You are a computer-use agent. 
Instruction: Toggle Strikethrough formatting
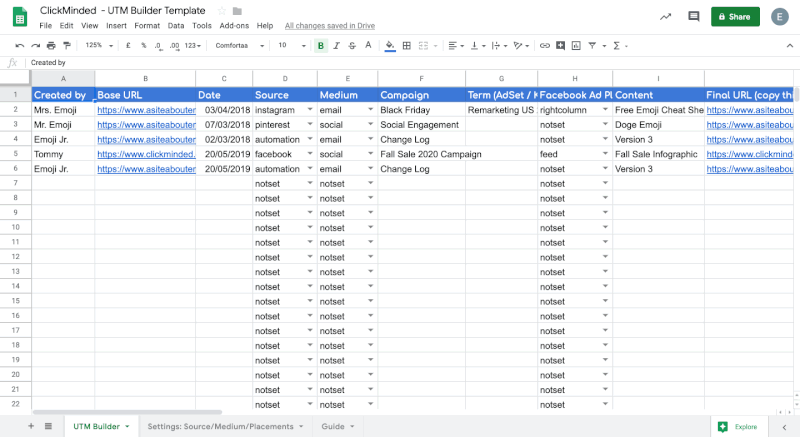click(x=352, y=45)
